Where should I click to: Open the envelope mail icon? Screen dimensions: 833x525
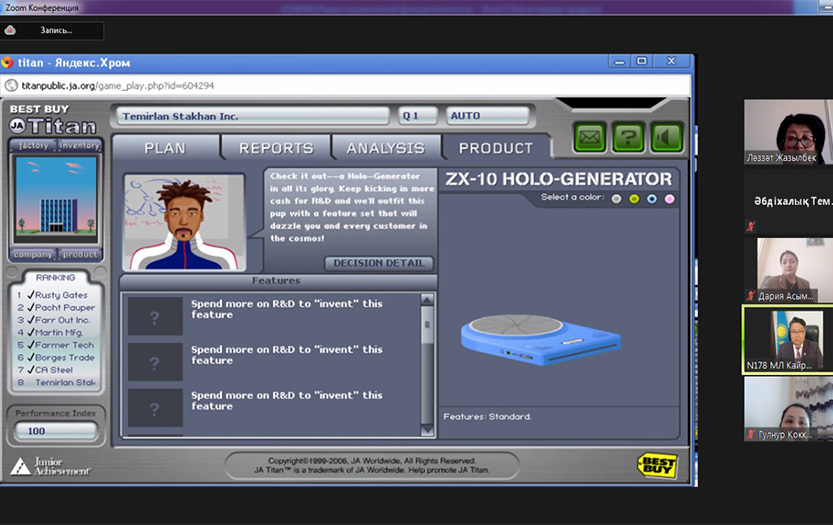pyautogui.click(x=590, y=137)
